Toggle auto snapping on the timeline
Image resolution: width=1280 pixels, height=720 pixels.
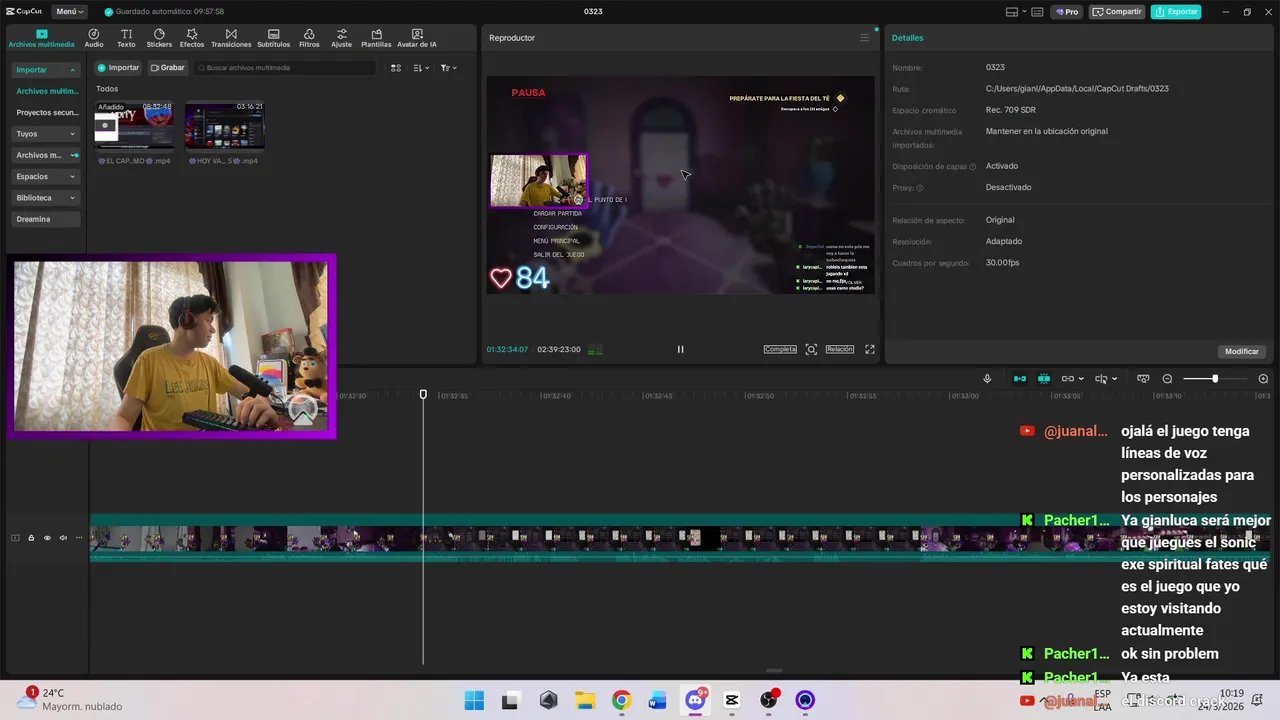coord(1044,379)
